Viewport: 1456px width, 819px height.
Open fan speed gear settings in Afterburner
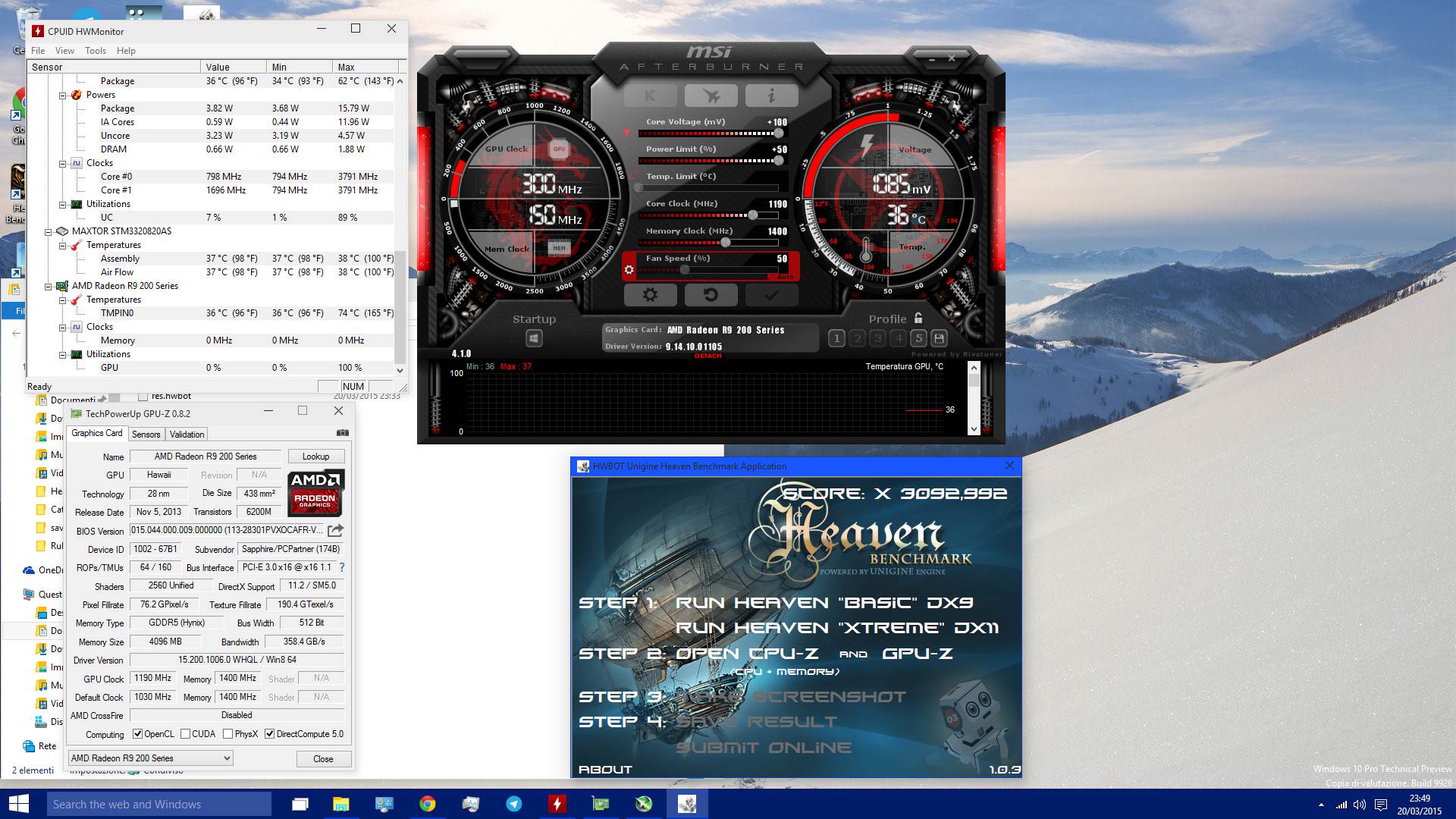[x=629, y=269]
